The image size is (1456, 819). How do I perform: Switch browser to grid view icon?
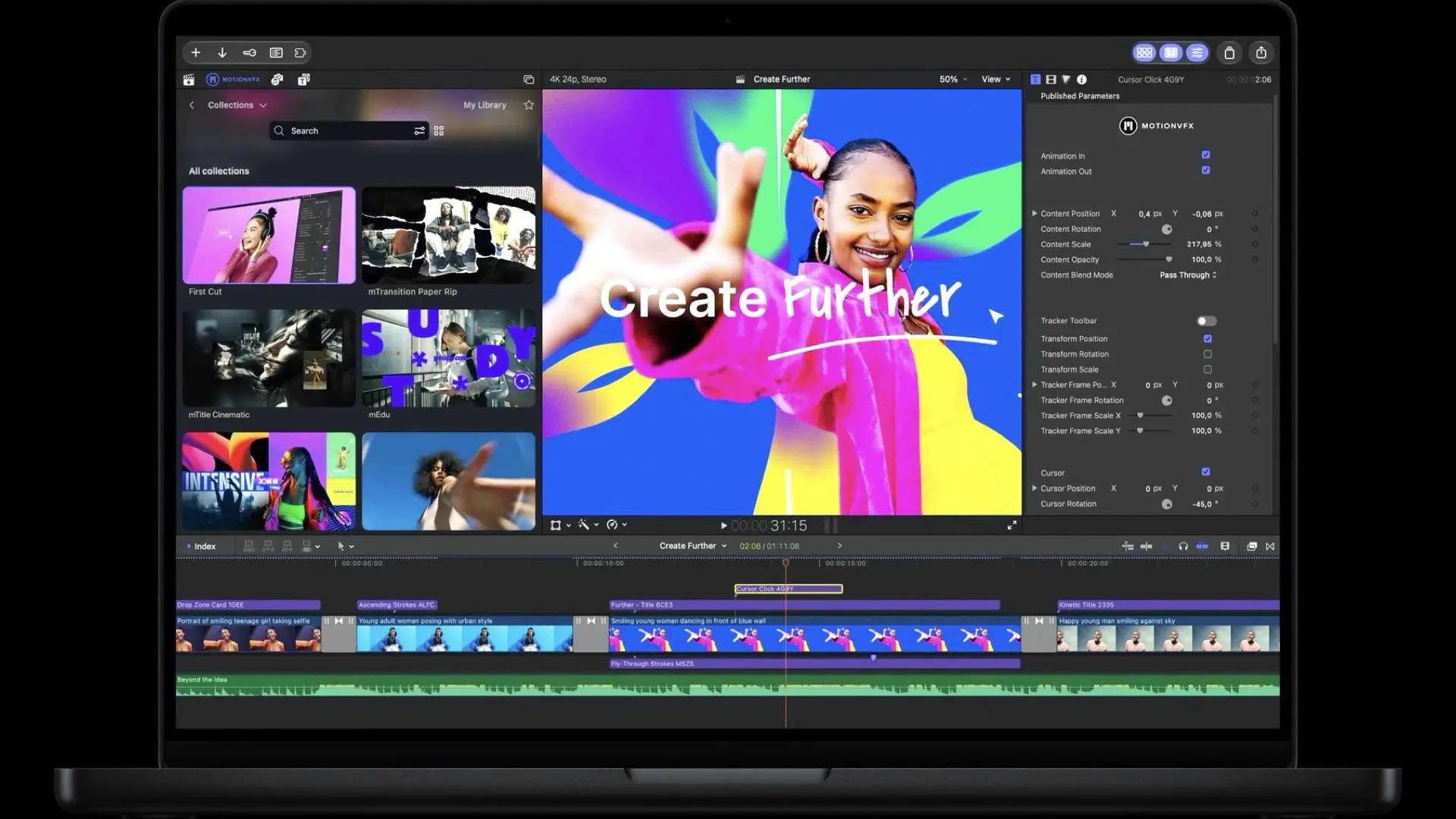tap(439, 131)
